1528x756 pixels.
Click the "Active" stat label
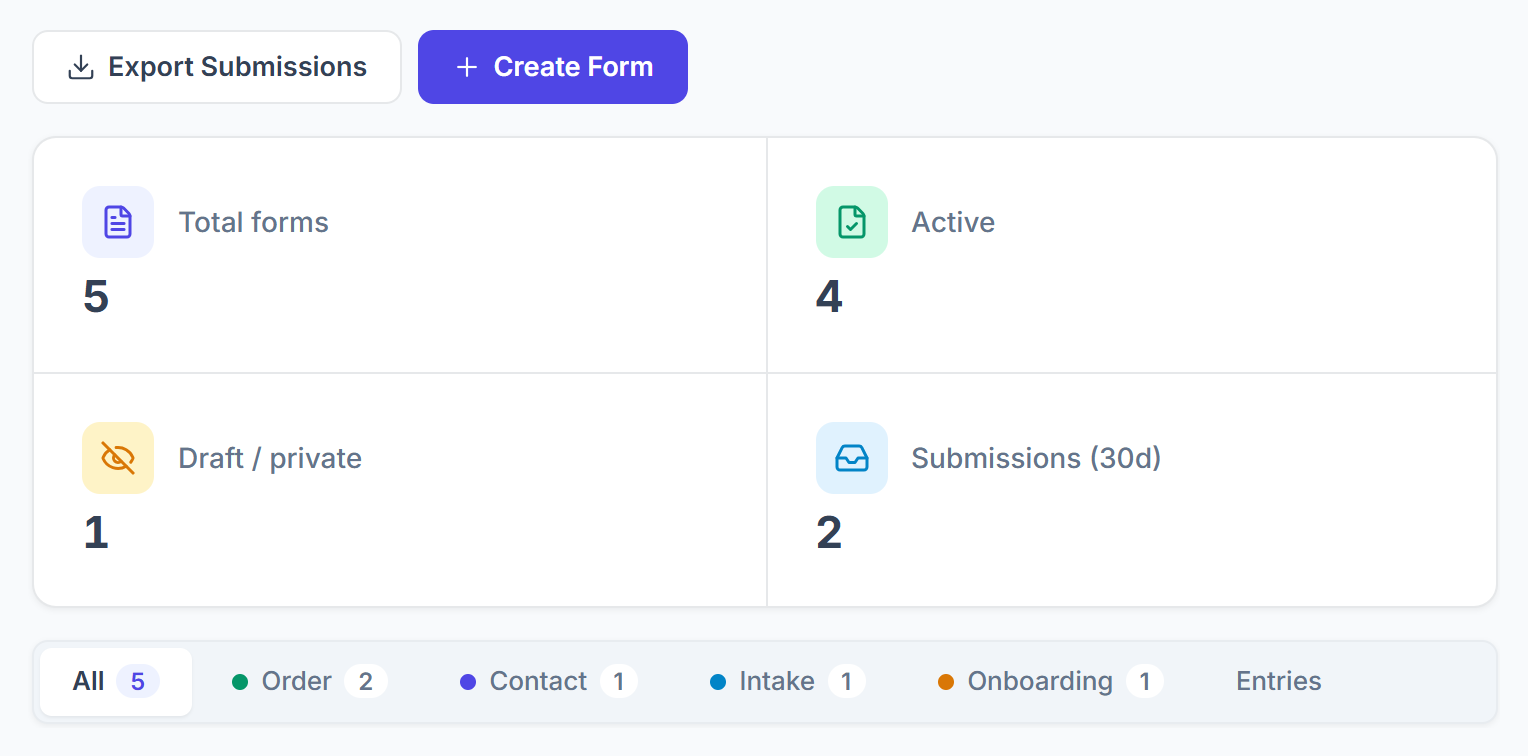click(953, 222)
